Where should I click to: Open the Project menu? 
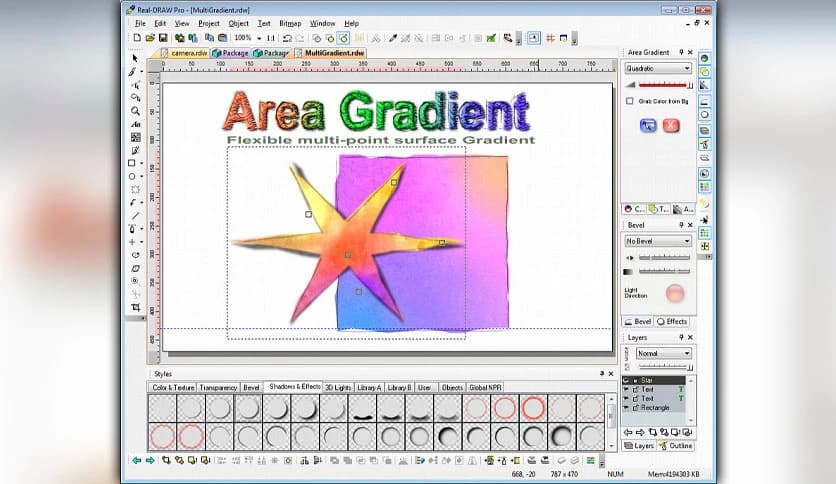(x=208, y=23)
